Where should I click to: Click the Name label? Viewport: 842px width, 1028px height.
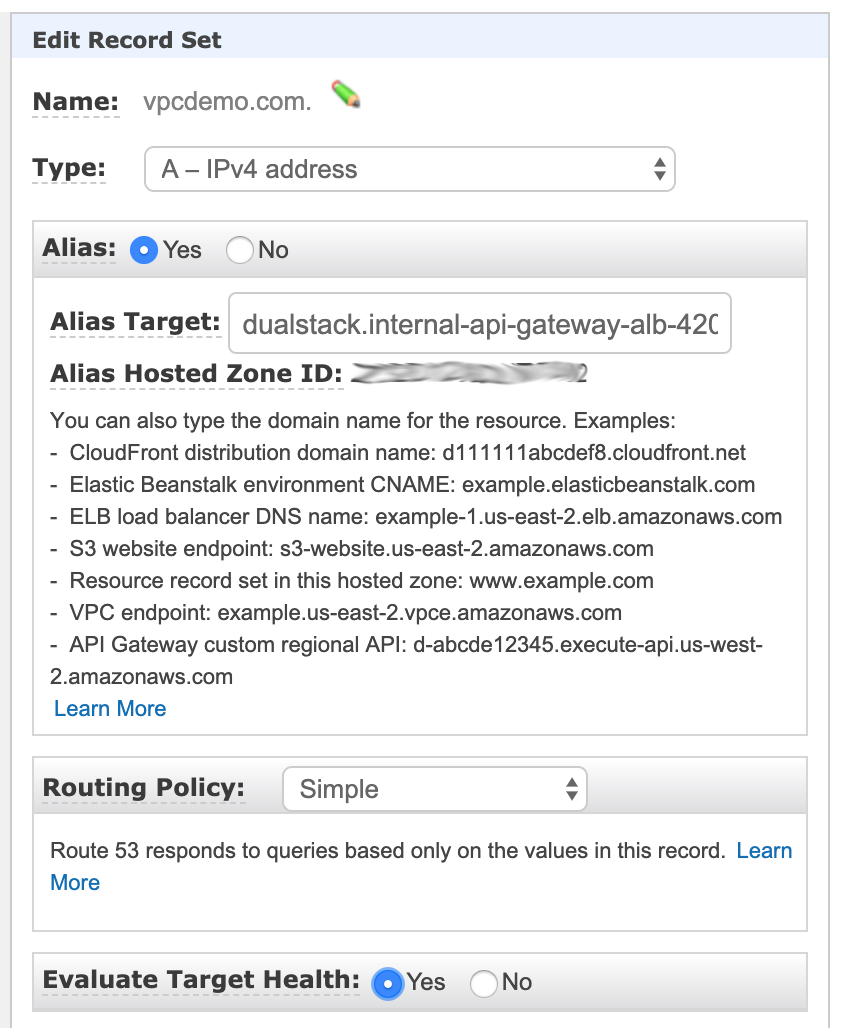point(76,102)
